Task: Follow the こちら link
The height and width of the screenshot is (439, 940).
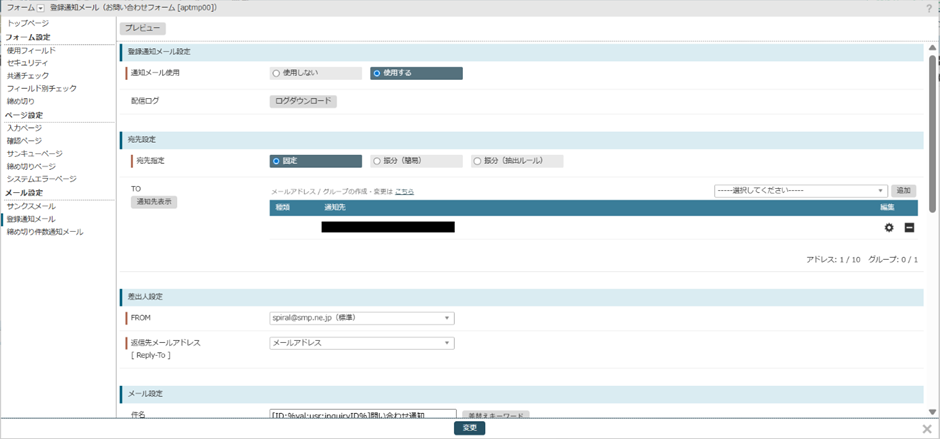Action: pyautogui.click(x=404, y=191)
